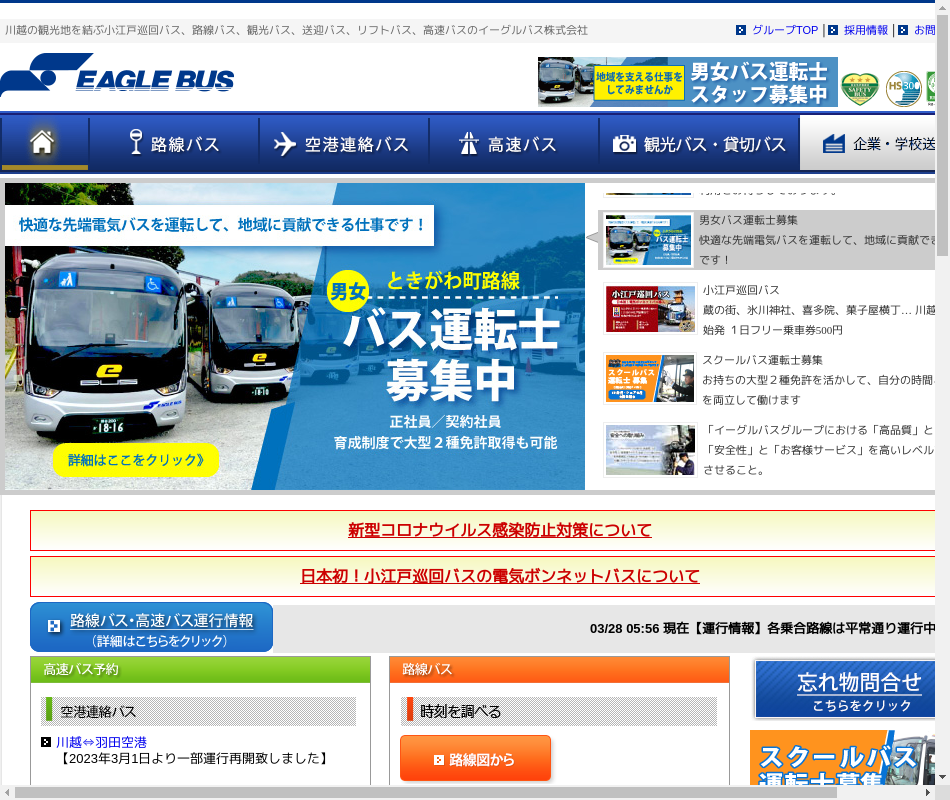The width and height of the screenshot is (950, 800).
Task: Click the 2023年3月1日より一部運行再開 notice text
Action: coord(193,758)
